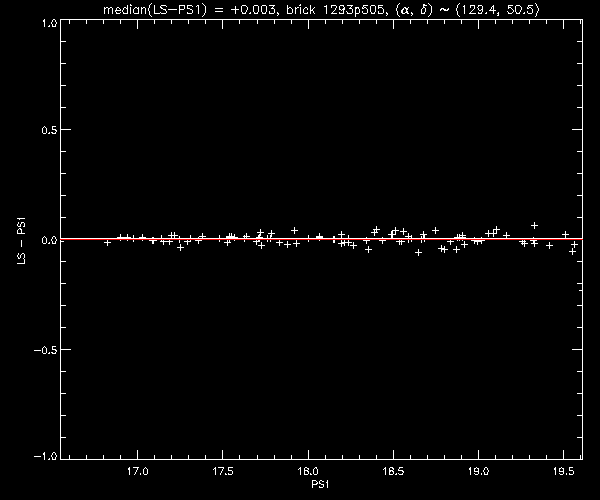Click the y-axis tick label 0.5
The image size is (600, 500).
point(49,130)
